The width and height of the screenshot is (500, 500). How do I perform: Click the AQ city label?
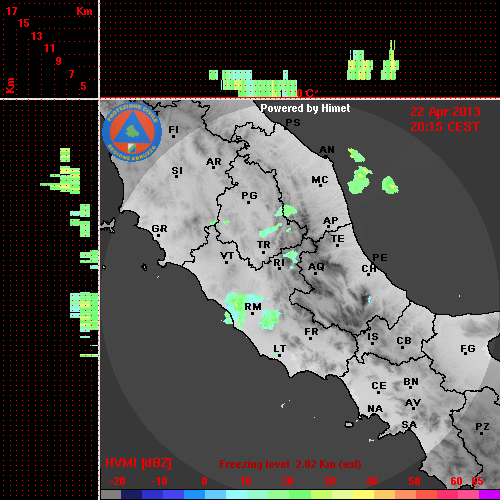tap(316, 266)
